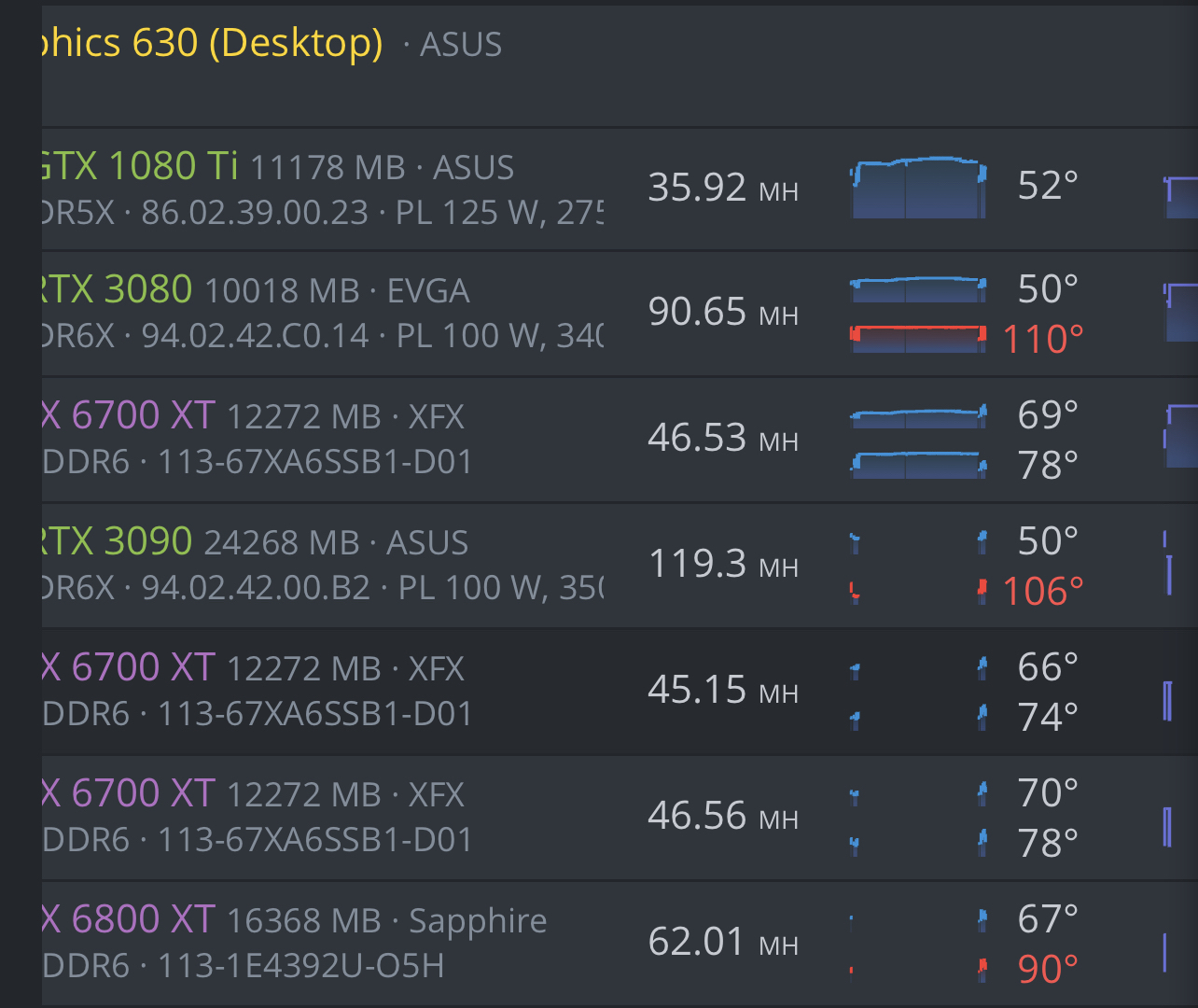Open the purple fan graph in the RTX 3080 row
This screenshot has width=1198, height=1008.
(1180, 312)
